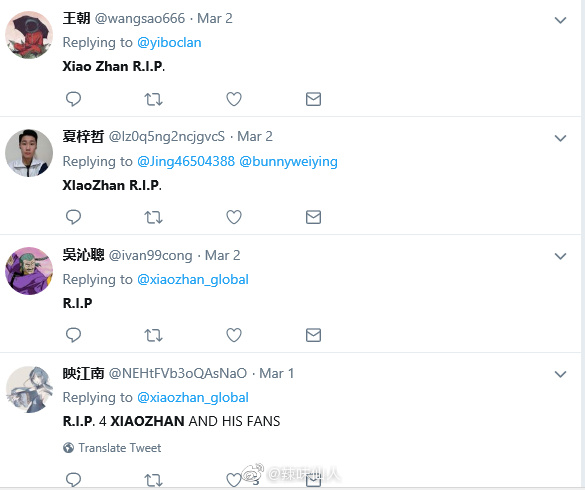Screen dimensions: 585x490
Task: Open the dropdown arrow on ivan99cong tweet
Action: click(x=560, y=256)
